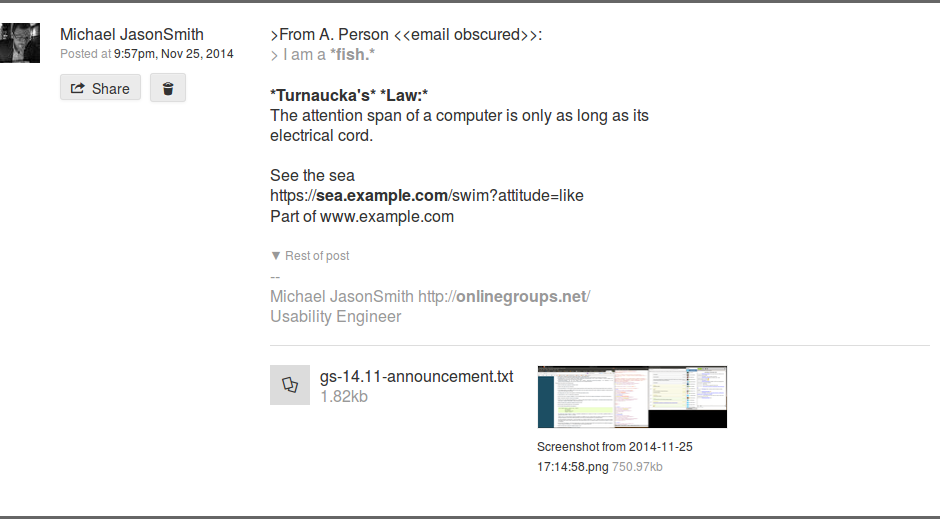Collapse the Rest of post triangle
The image size is (940, 519).
click(276, 255)
